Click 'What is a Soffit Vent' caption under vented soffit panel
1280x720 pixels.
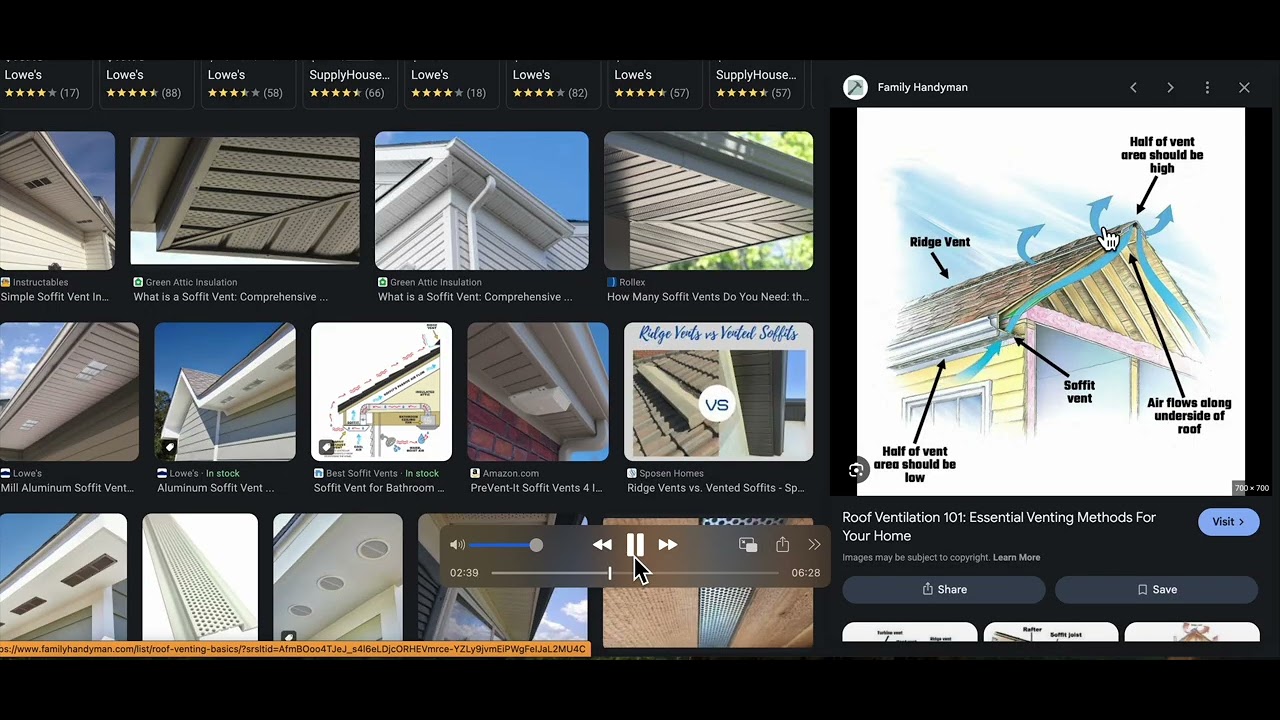pyautogui.click(x=231, y=297)
